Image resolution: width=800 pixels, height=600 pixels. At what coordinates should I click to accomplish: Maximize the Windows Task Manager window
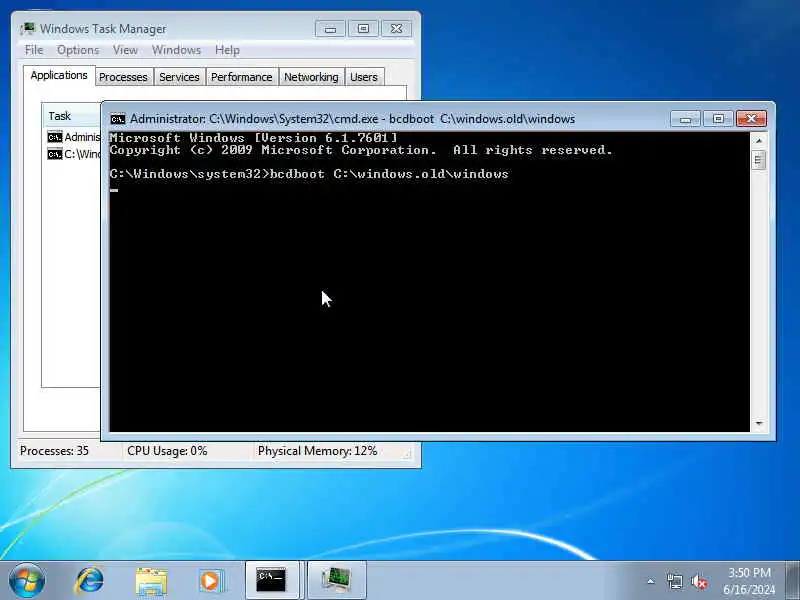coord(363,29)
